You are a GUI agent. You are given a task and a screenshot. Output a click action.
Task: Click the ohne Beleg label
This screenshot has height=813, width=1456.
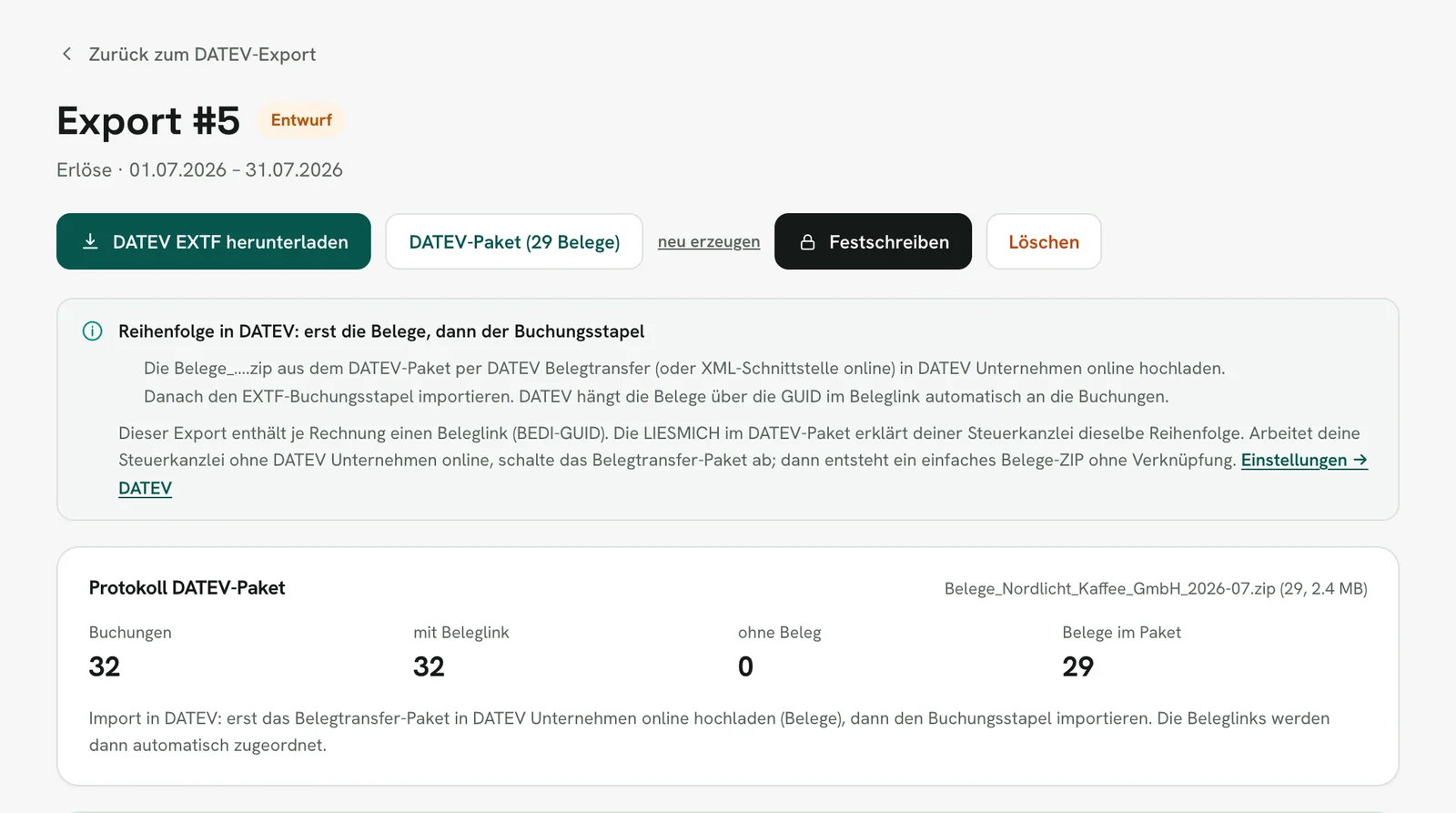pyautogui.click(x=780, y=633)
